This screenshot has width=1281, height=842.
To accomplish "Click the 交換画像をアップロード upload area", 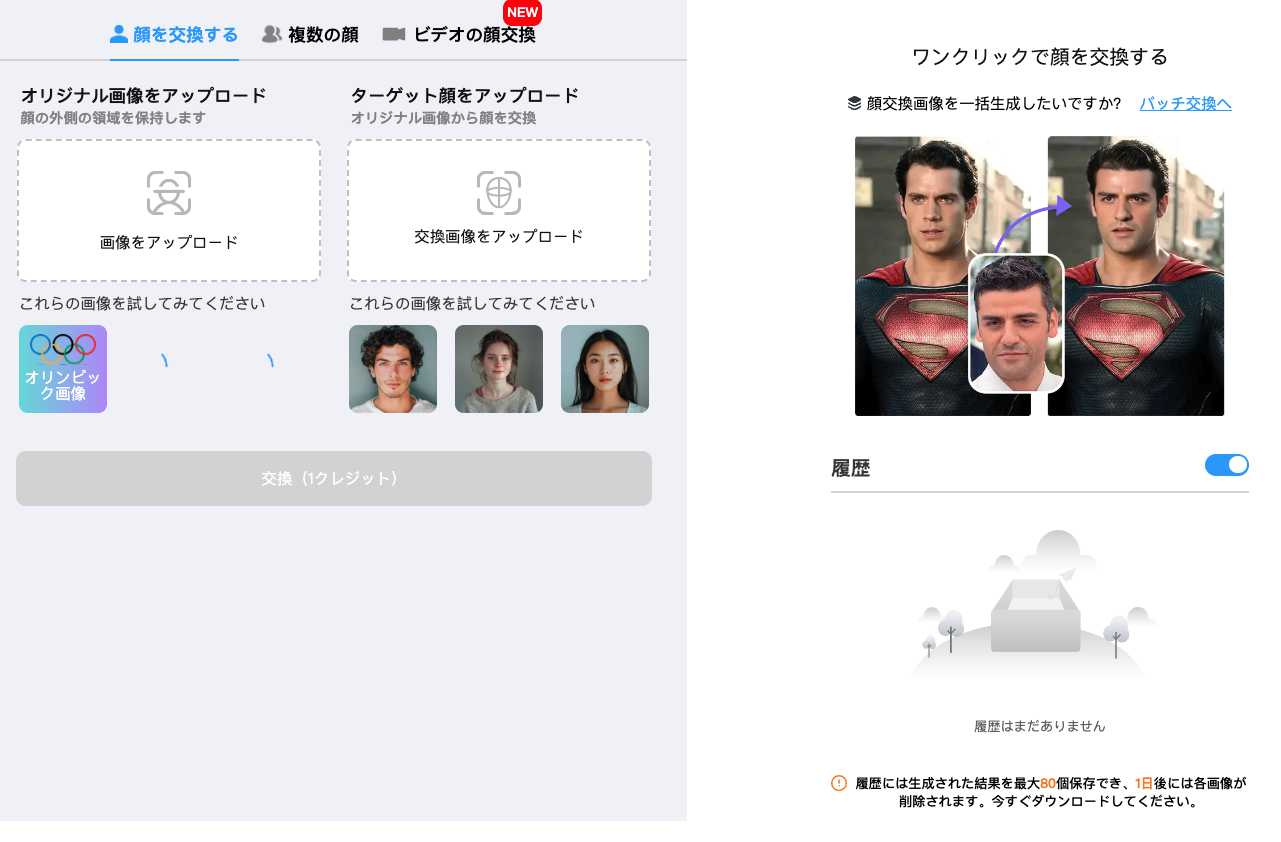I will point(499,210).
